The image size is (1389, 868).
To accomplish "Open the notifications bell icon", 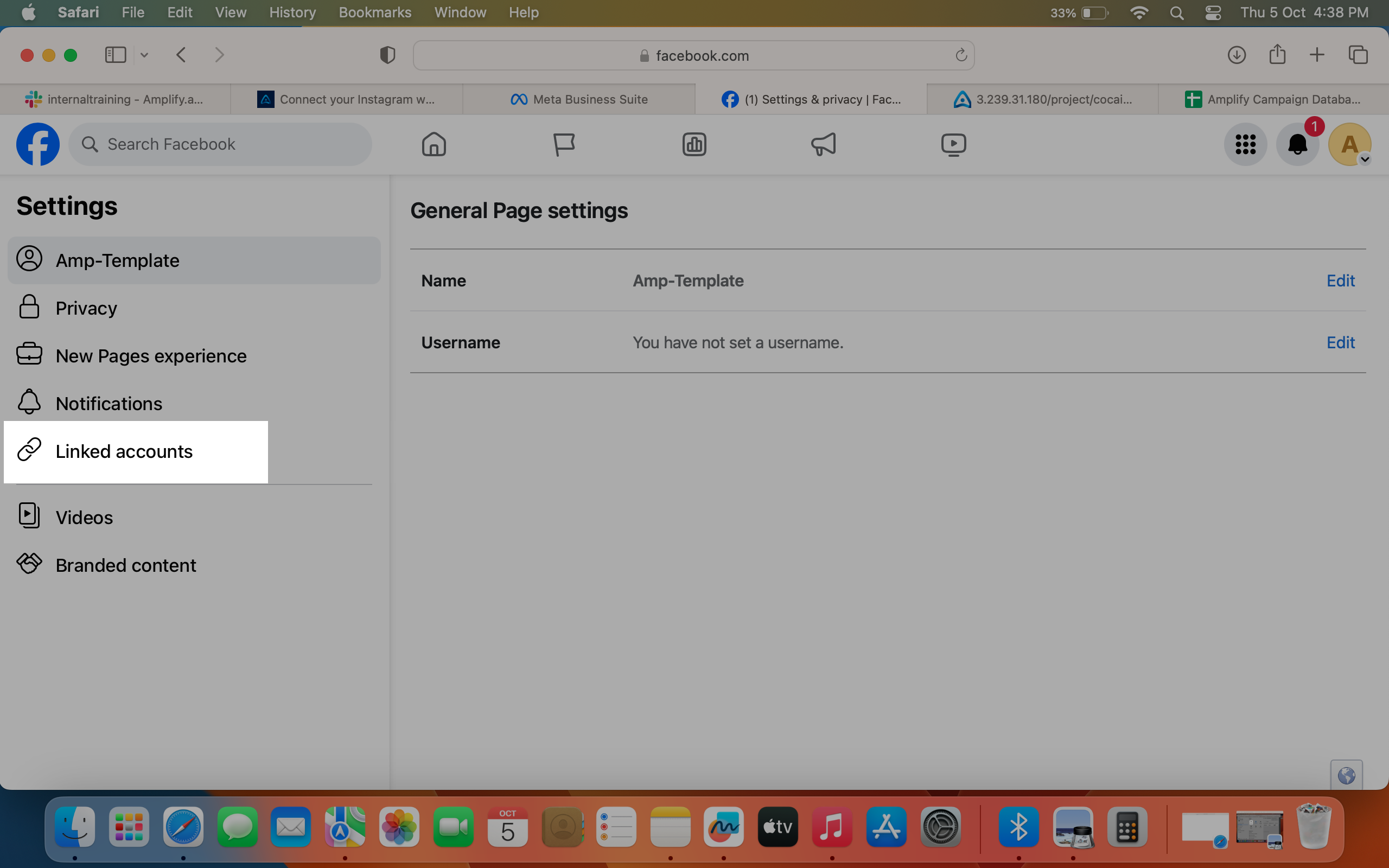I will tap(1297, 144).
